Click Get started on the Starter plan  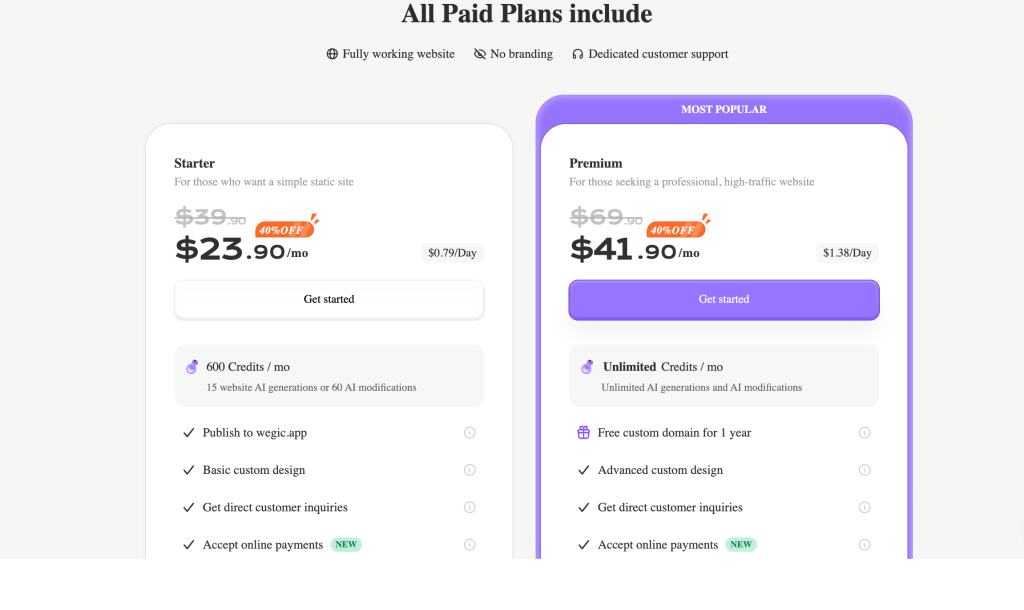[329, 299]
